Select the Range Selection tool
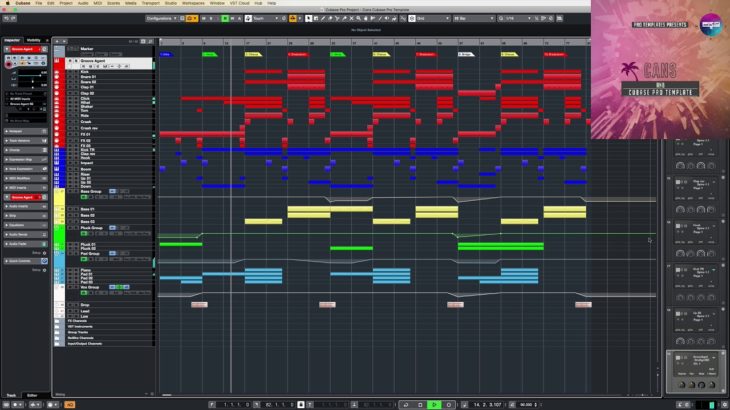The image size is (730, 410). point(316,18)
